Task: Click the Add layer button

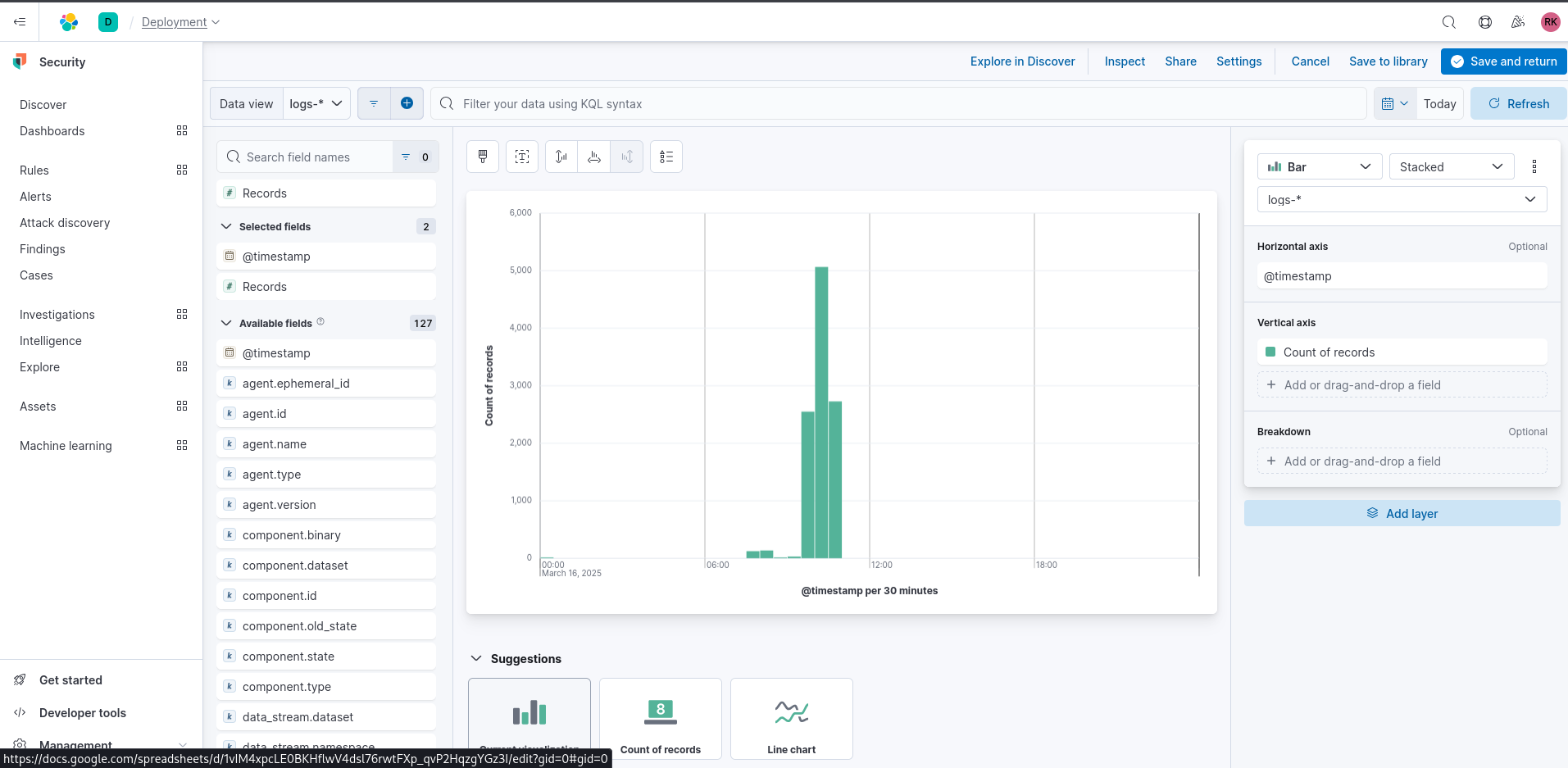Action: point(1402,513)
